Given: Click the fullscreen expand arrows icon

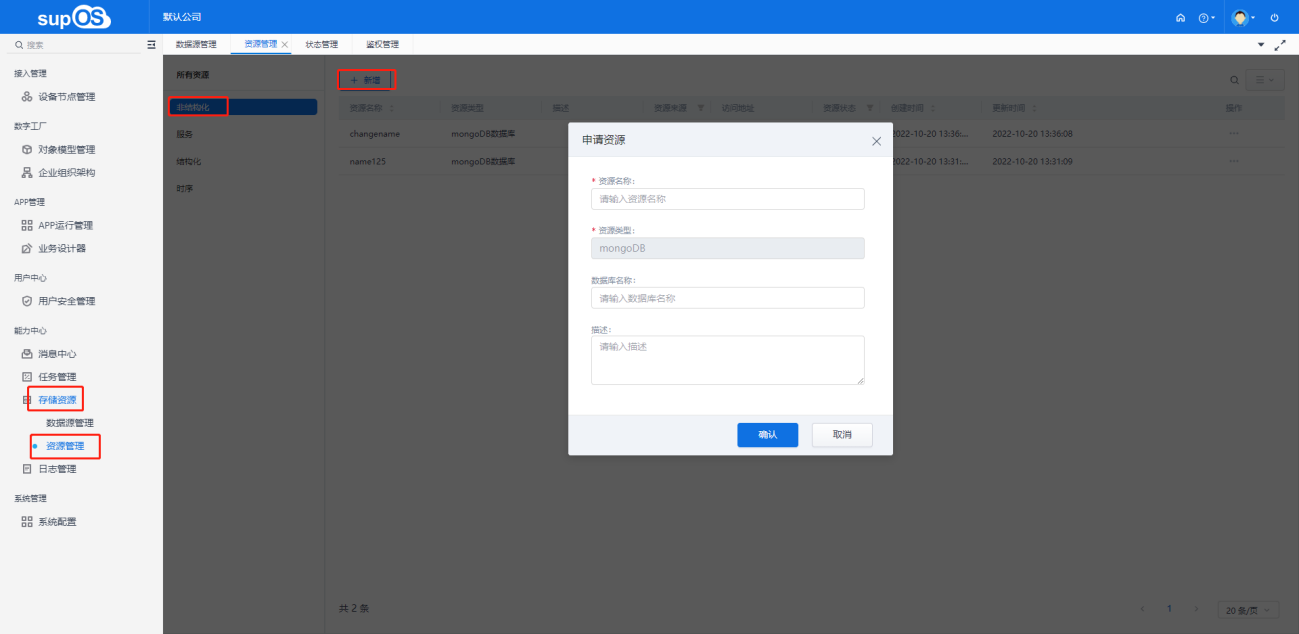Looking at the screenshot, I should pyautogui.click(x=1279, y=45).
